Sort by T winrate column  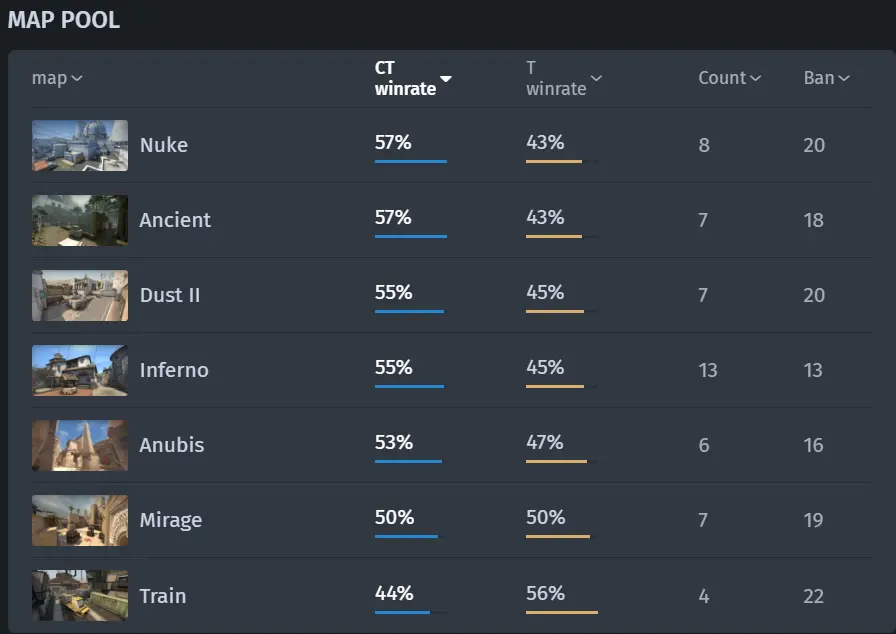tap(564, 78)
